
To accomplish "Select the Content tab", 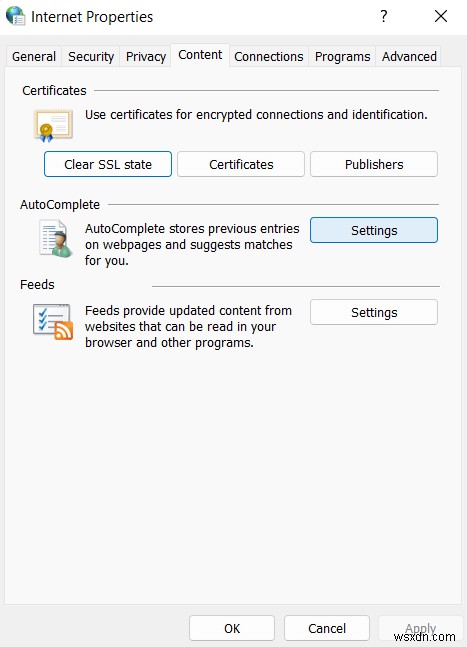I will pos(200,55).
